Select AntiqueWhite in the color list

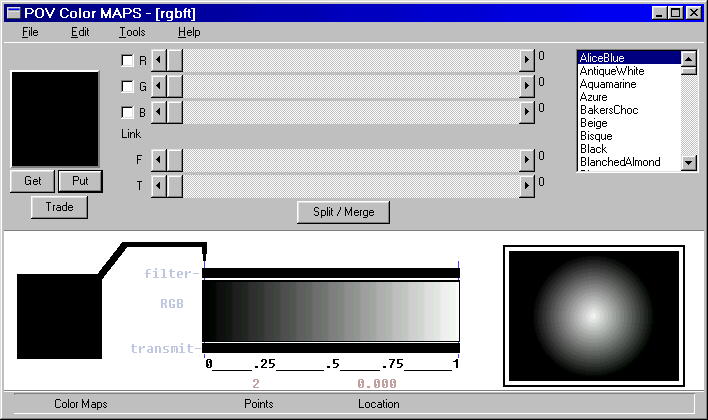(629, 71)
